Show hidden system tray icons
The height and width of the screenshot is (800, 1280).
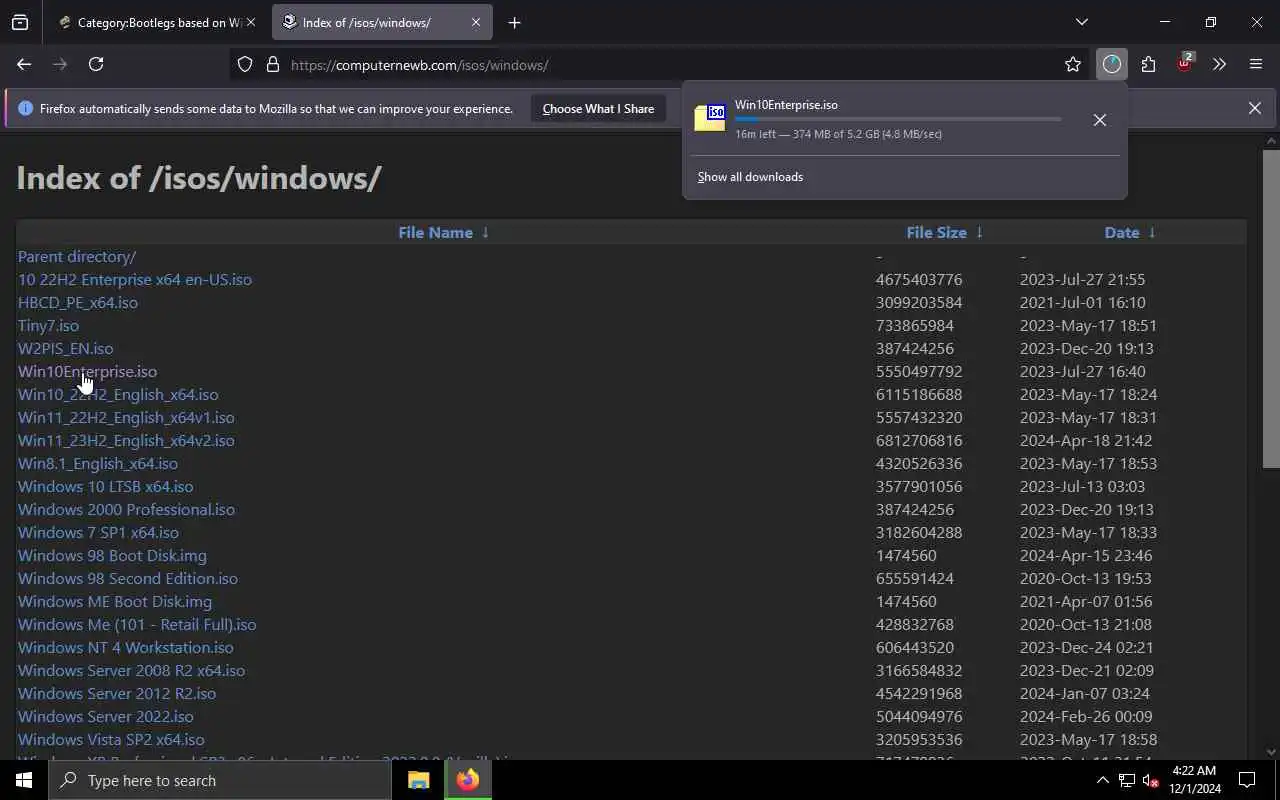pyautogui.click(x=1102, y=780)
